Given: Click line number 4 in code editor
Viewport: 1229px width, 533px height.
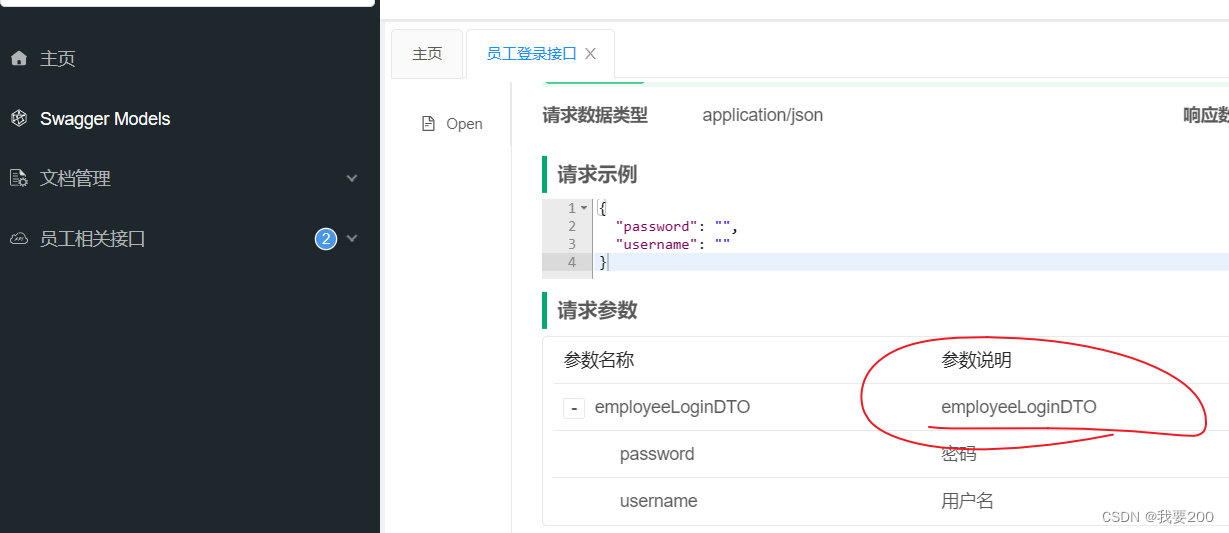Looking at the screenshot, I should [x=572, y=262].
